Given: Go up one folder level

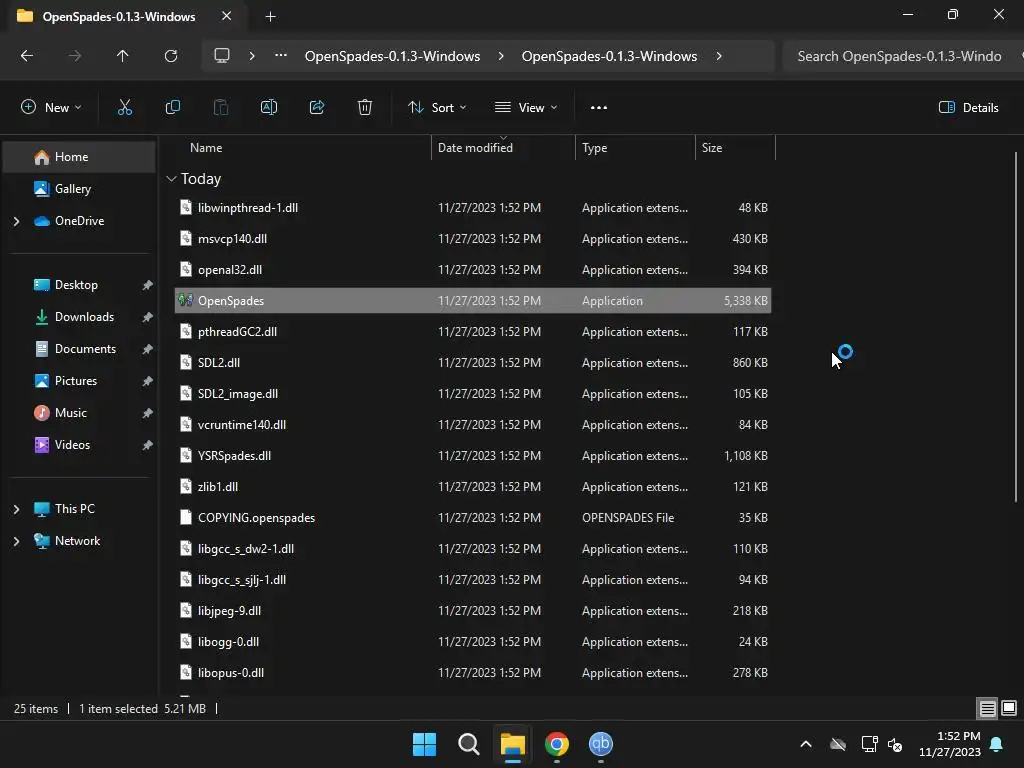Looking at the screenshot, I should (122, 56).
